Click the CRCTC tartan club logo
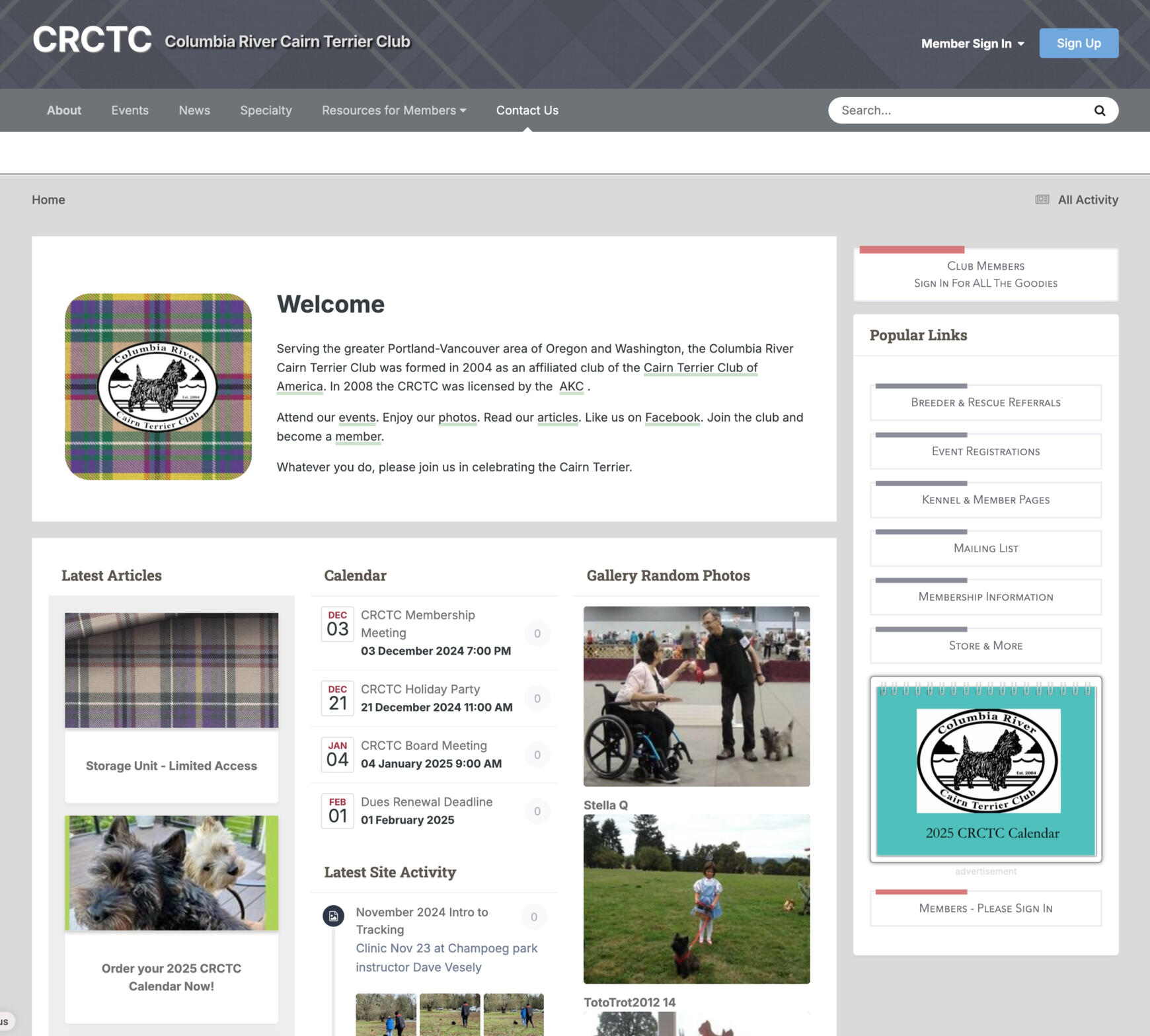The image size is (1150, 1036). tap(159, 388)
